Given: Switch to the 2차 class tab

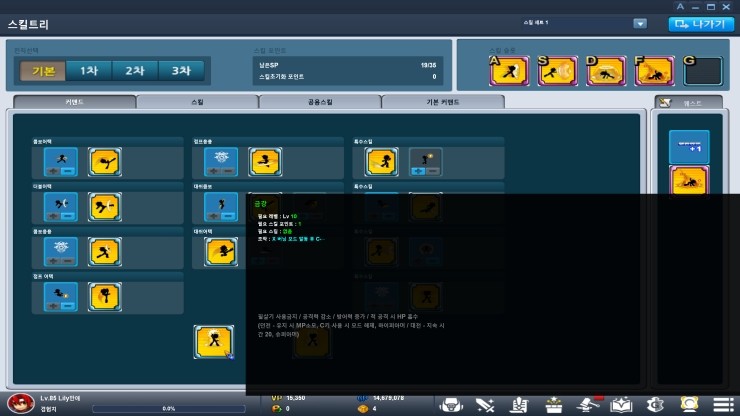Looking at the screenshot, I should (x=135, y=71).
